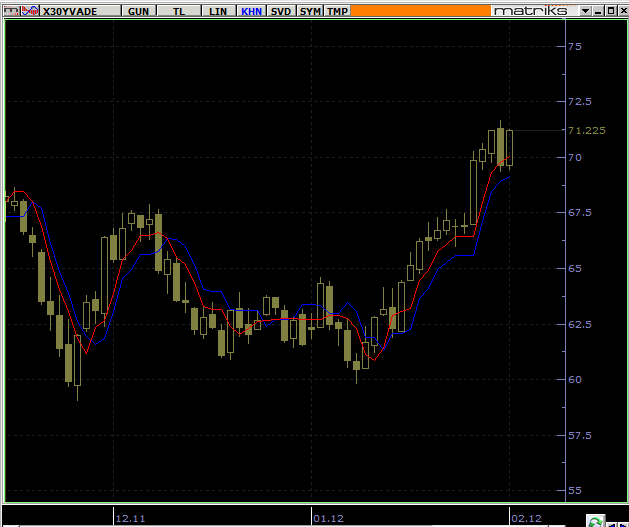The height and width of the screenshot is (527, 629).
Task: Click the 65 price axis label
Action: click(575, 268)
